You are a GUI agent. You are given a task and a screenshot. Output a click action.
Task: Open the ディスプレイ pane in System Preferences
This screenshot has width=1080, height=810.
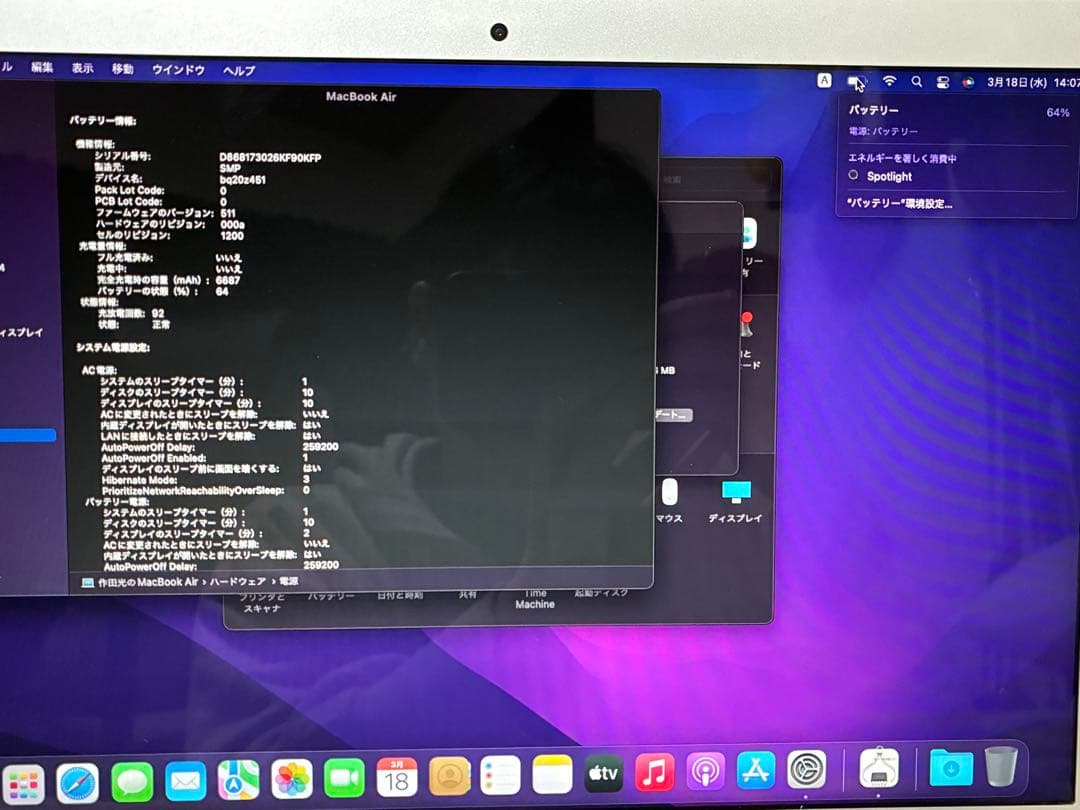pyautogui.click(x=735, y=501)
